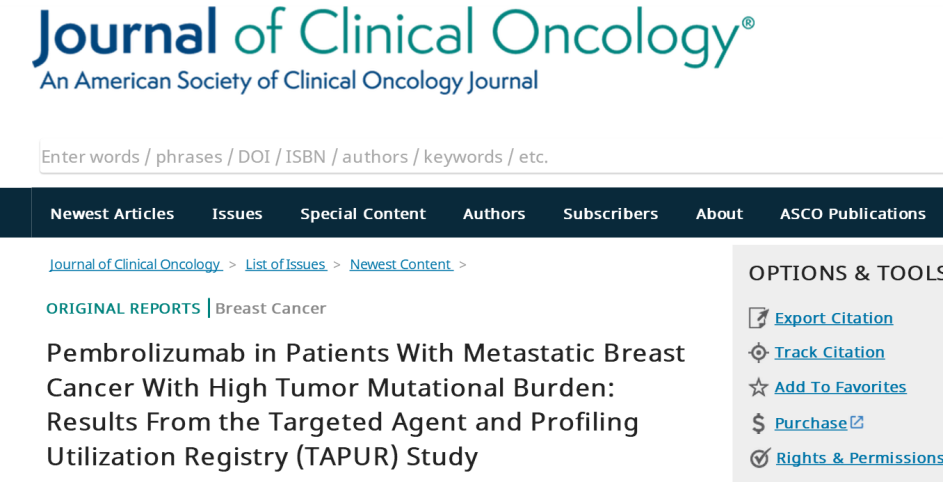Click the external link icon beside Purchase

tap(857, 422)
